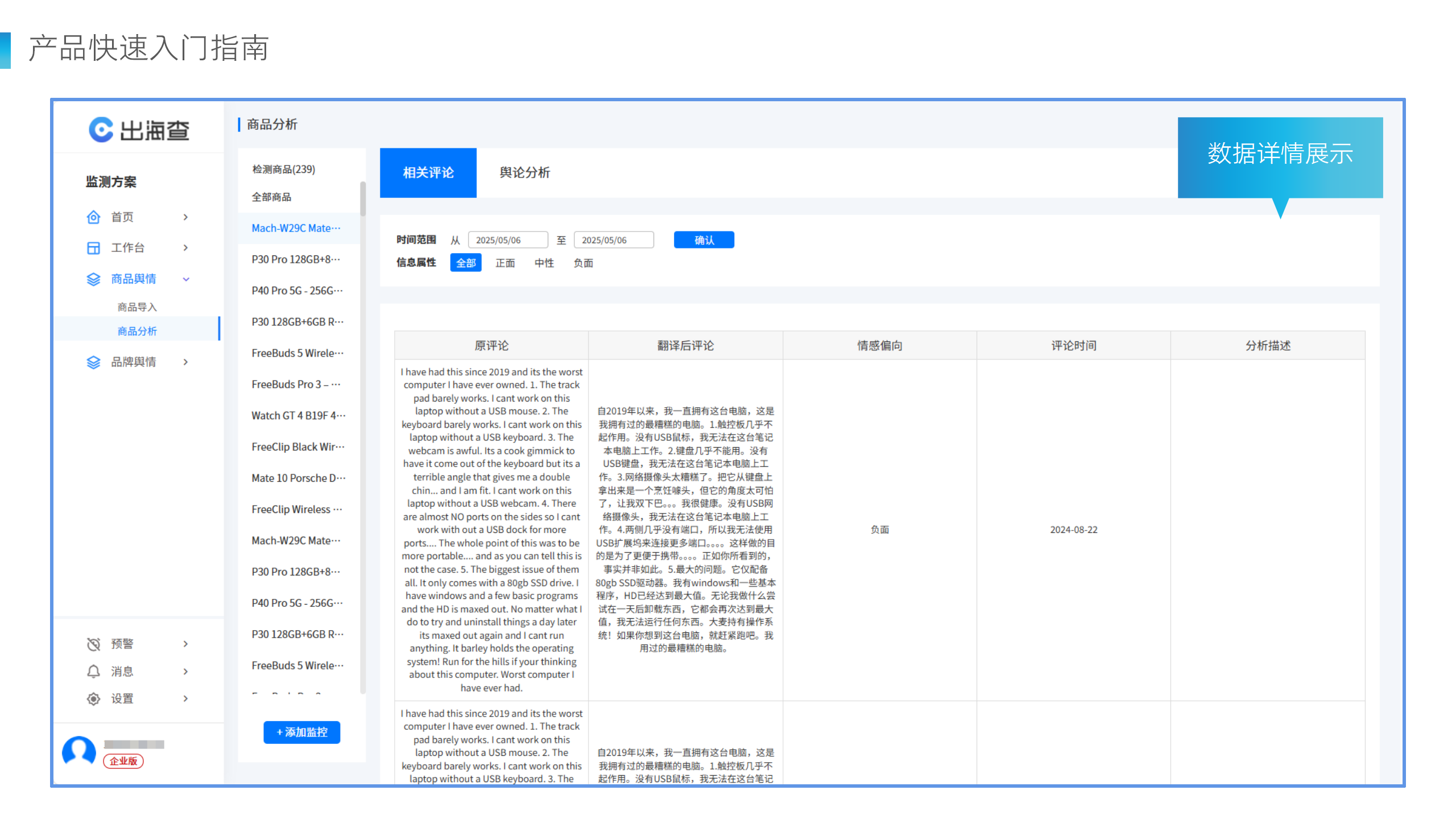Click the start date field 2025/05/06

(508, 240)
